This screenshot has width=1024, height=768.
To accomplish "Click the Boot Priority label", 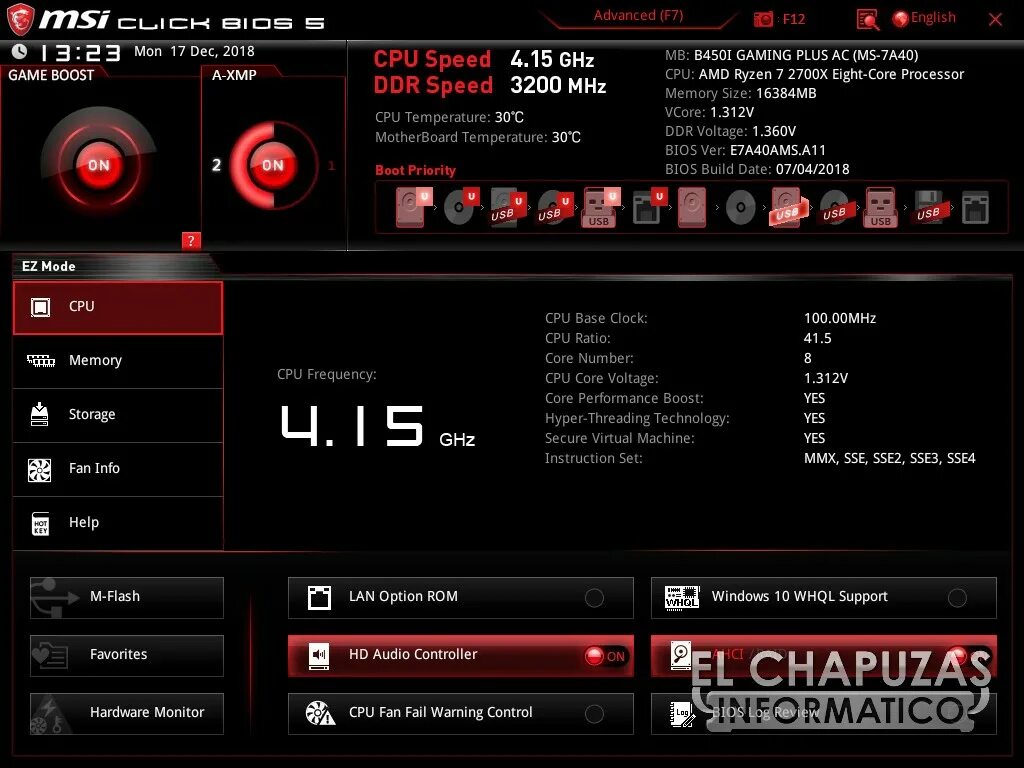I will [x=415, y=170].
